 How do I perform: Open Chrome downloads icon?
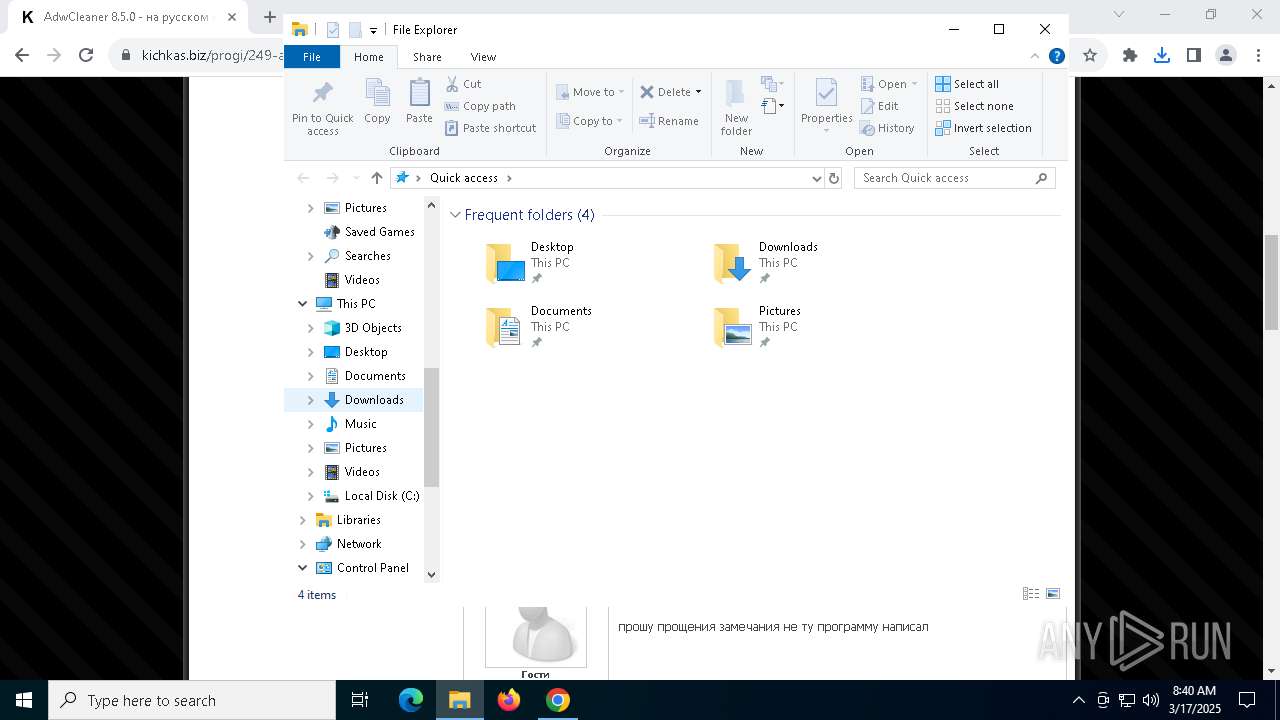tap(1162, 55)
